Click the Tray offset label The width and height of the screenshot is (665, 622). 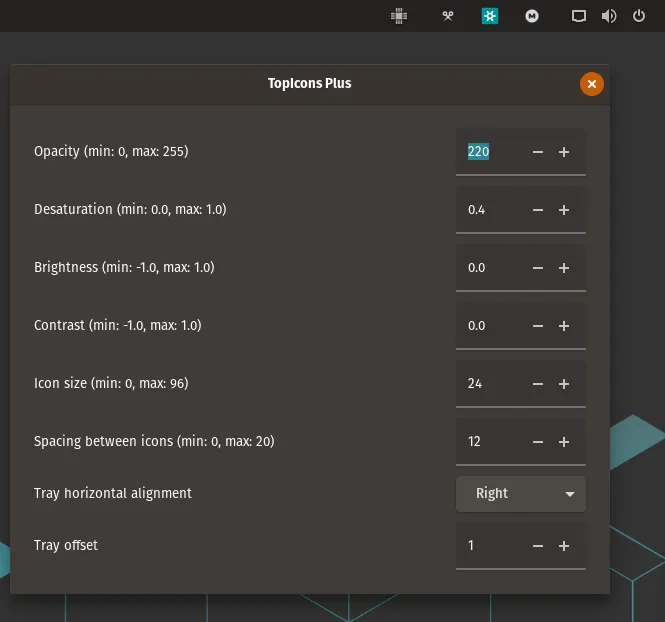pos(66,546)
